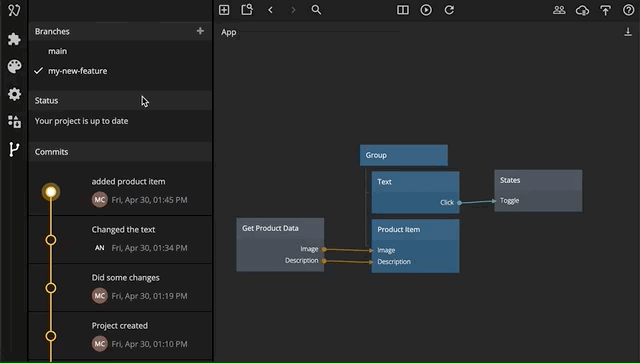Click commit dot for 'Did some changes'
This screenshot has height=363, width=640.
[51, 288]
